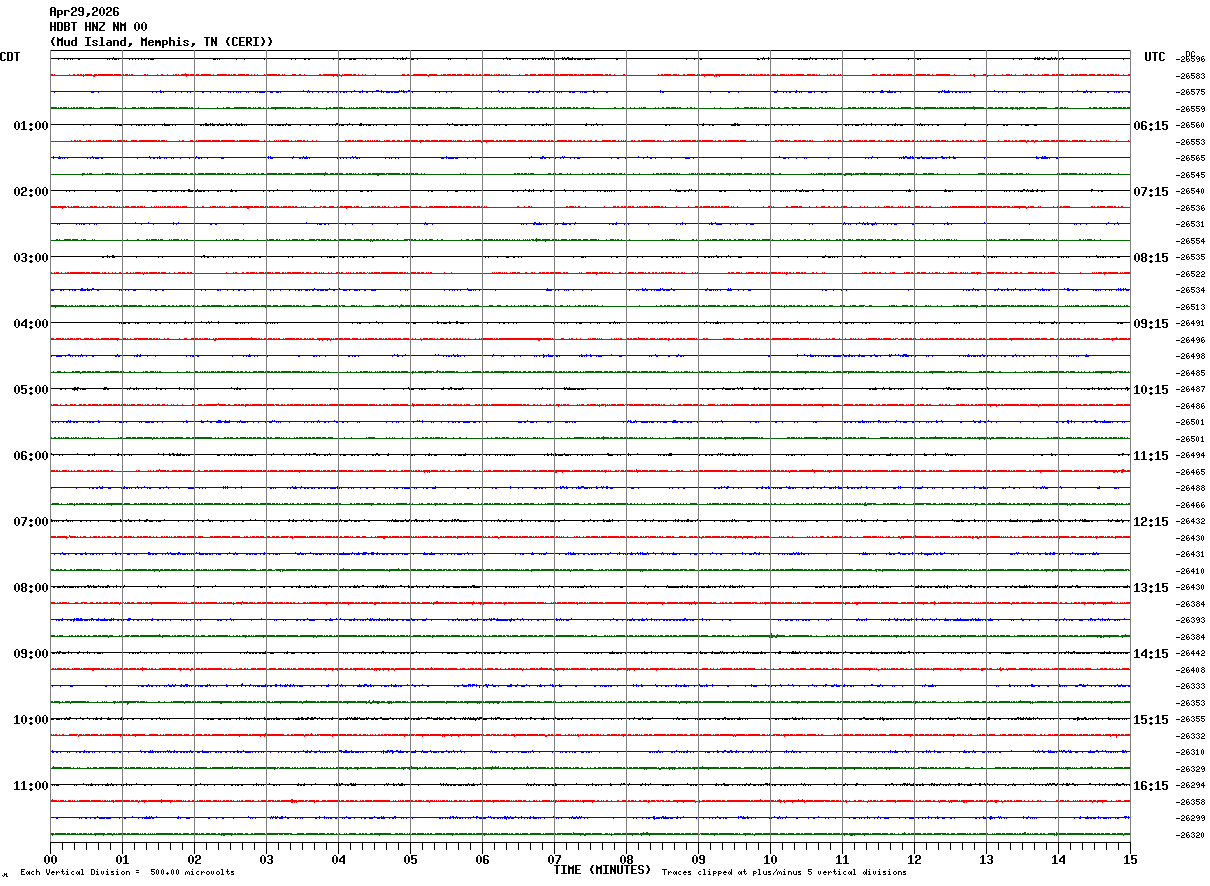
Task: Click minute 05 on the TIME (MINUTES) axis
Action: coord(410,859)
